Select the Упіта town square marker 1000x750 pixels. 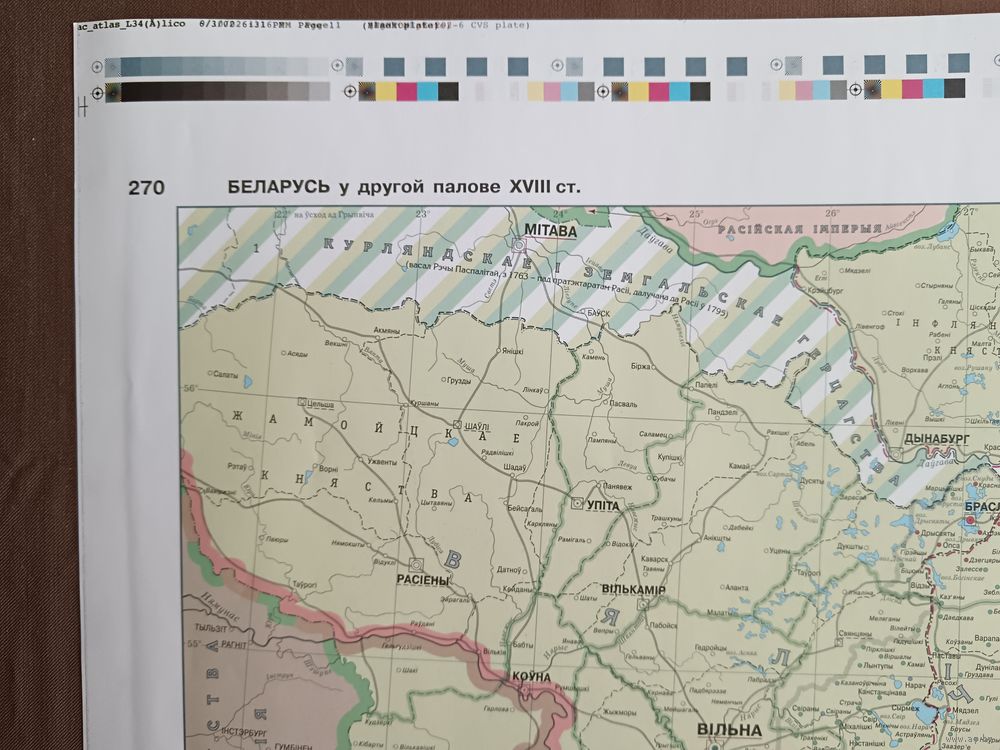[x=576, y=504]
